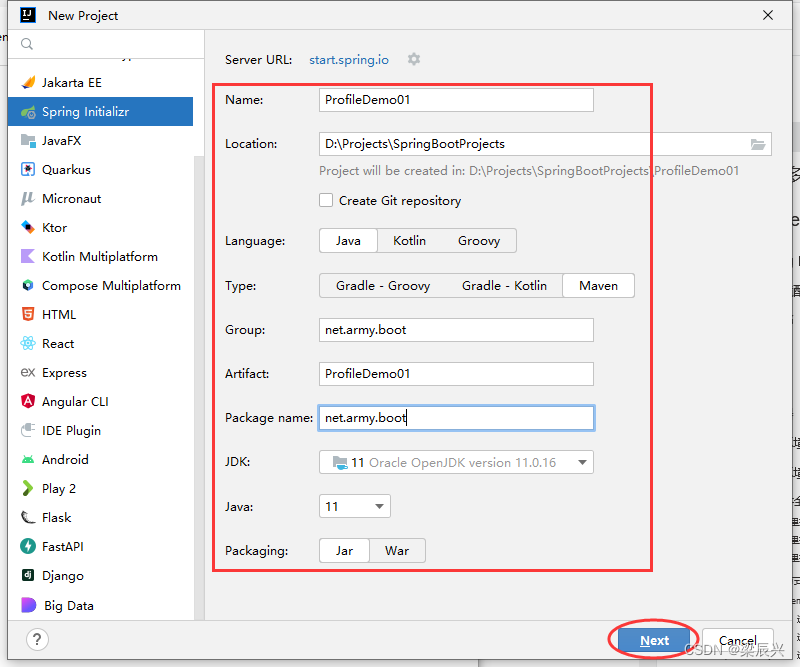Choose Maven build type
800x667 pixels.
pyautogui.click(x=598, y=285)
